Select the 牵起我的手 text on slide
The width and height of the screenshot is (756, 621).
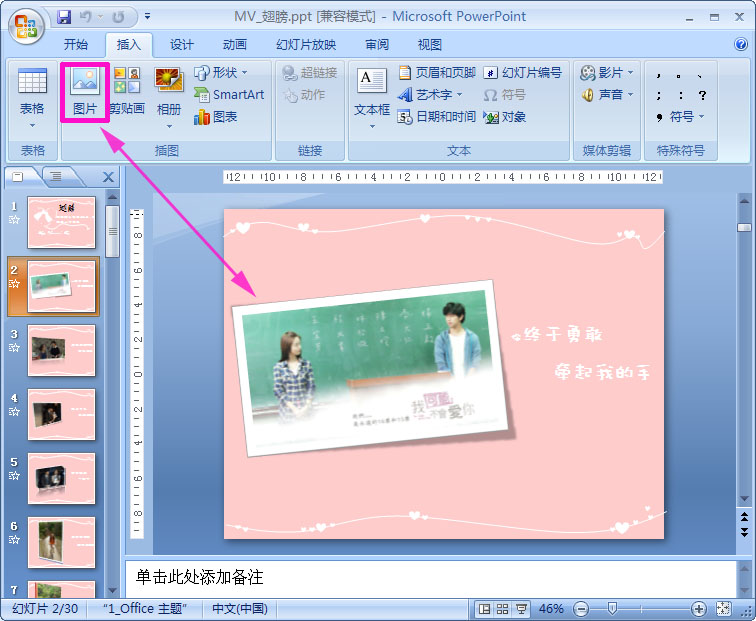point(602,372)
